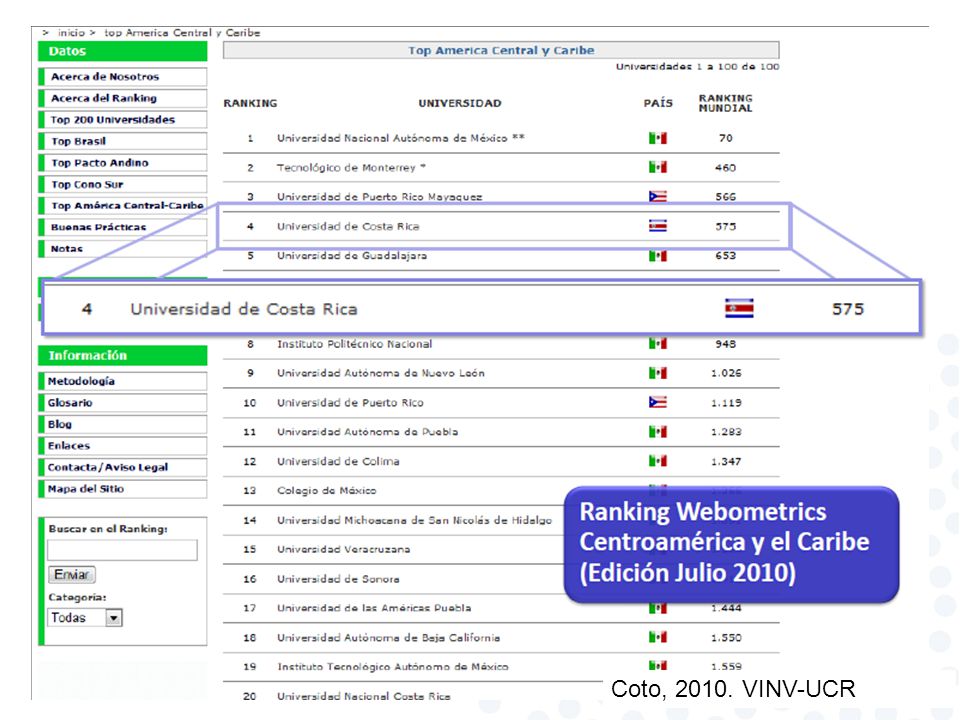960x720 pixels.
Task: Open Tecnológico de Monterrey link
Action: [x=351, y=167]
